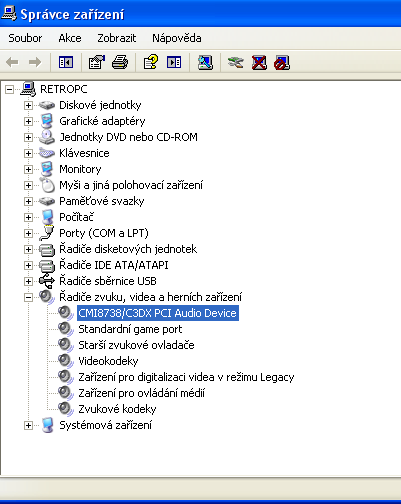Click the greyed Back arrow in the toolbar
The image size is (401, 504).
click(x=13, y=62)
